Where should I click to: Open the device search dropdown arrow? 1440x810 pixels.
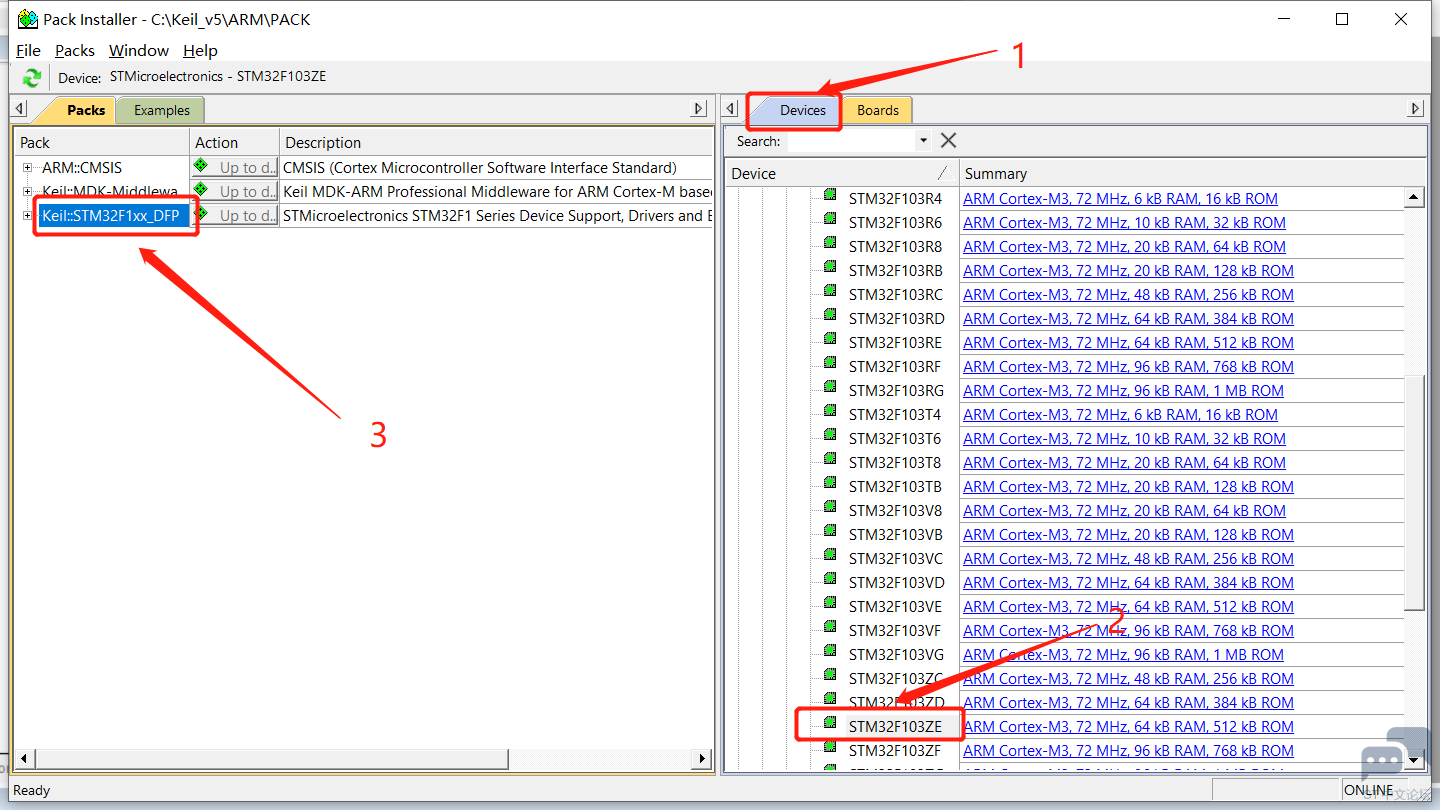(x=923, y=141)
